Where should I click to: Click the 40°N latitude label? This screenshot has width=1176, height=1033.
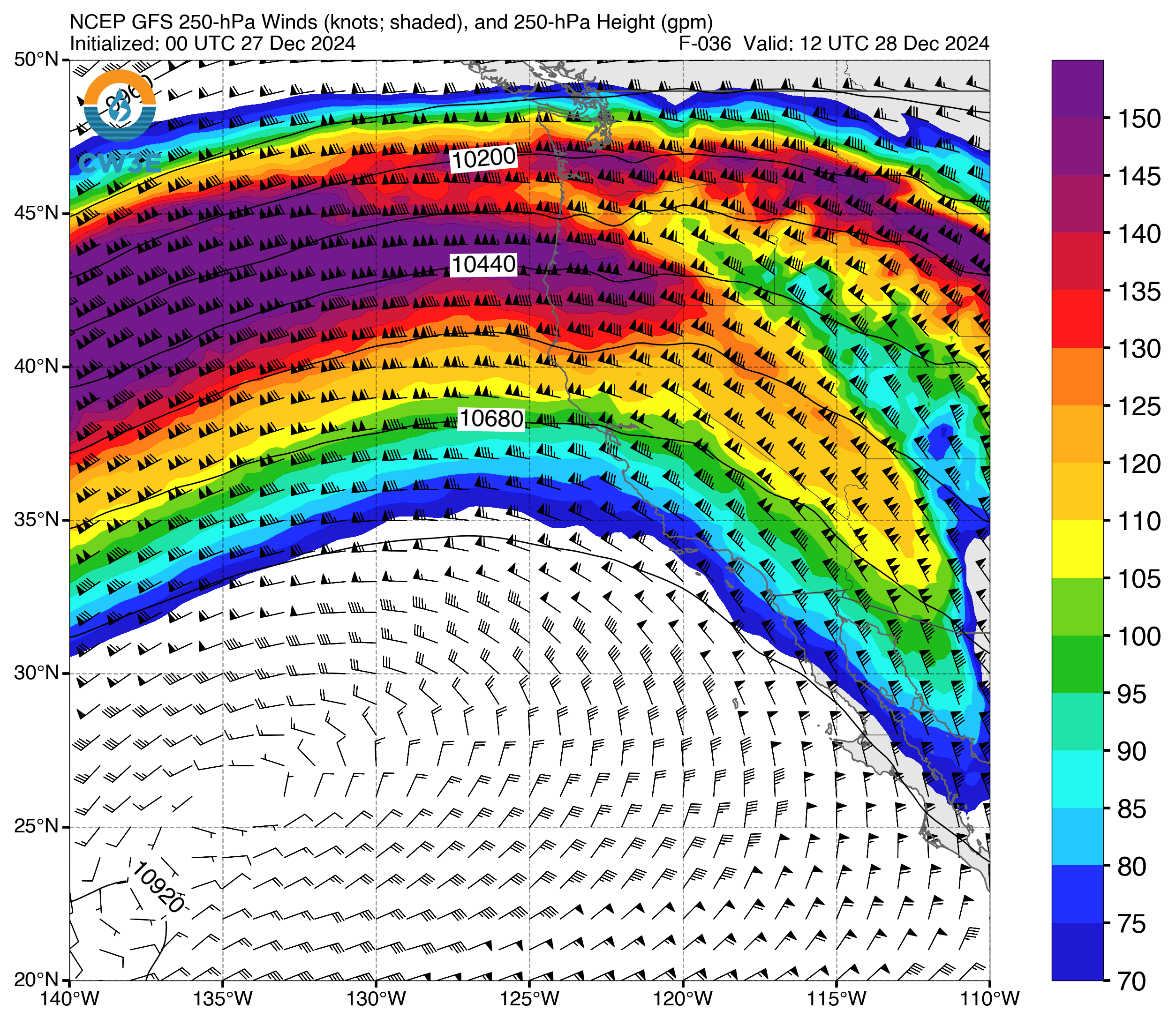click(x=37, y=367)
